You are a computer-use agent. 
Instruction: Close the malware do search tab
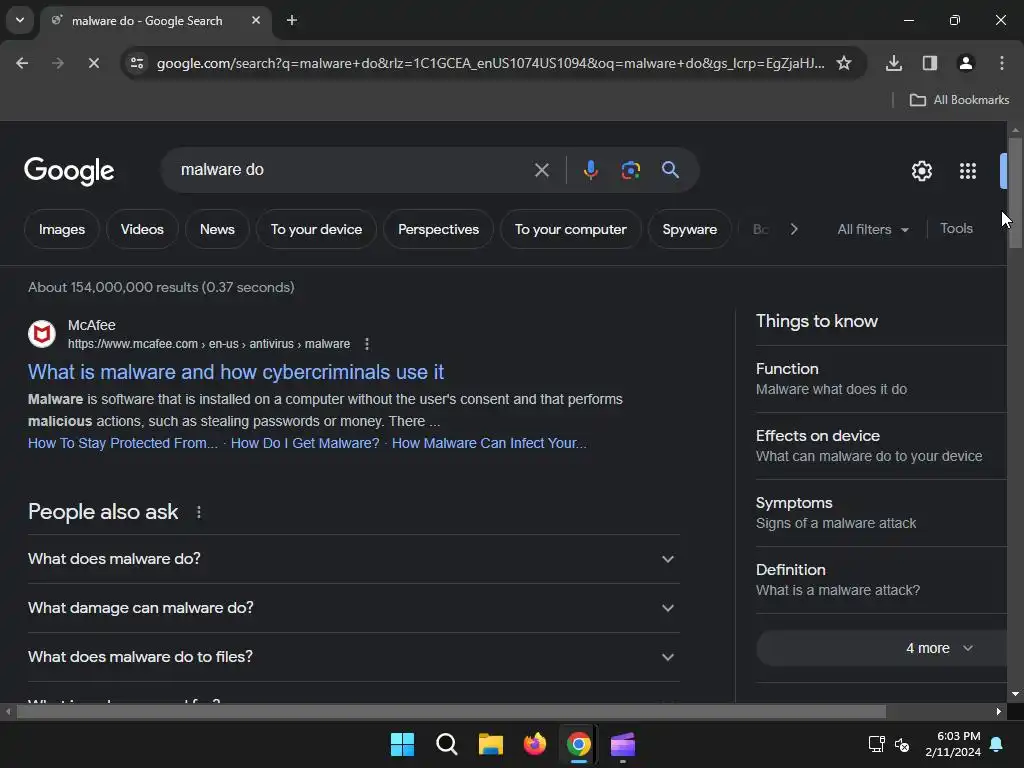(256, 20)
